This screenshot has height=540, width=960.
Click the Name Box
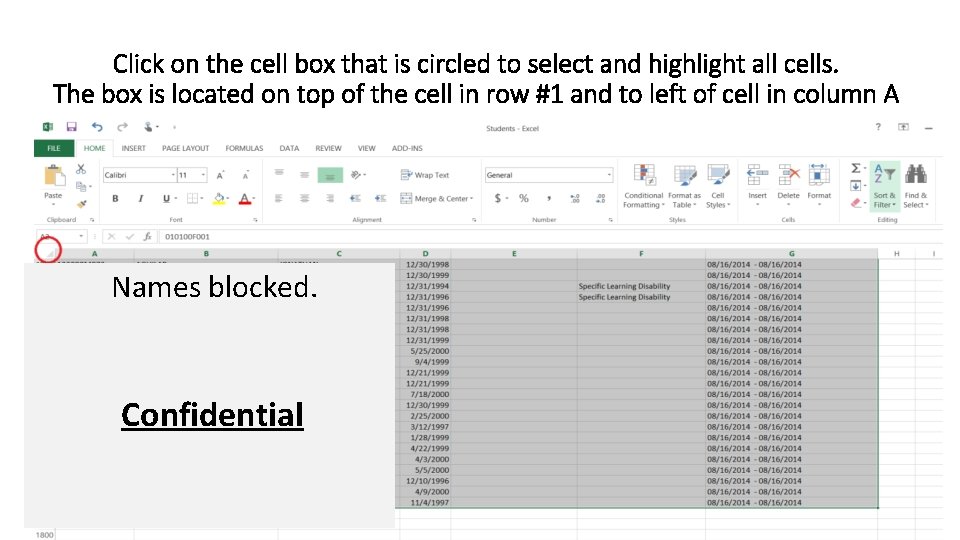[x=61, y=236]
